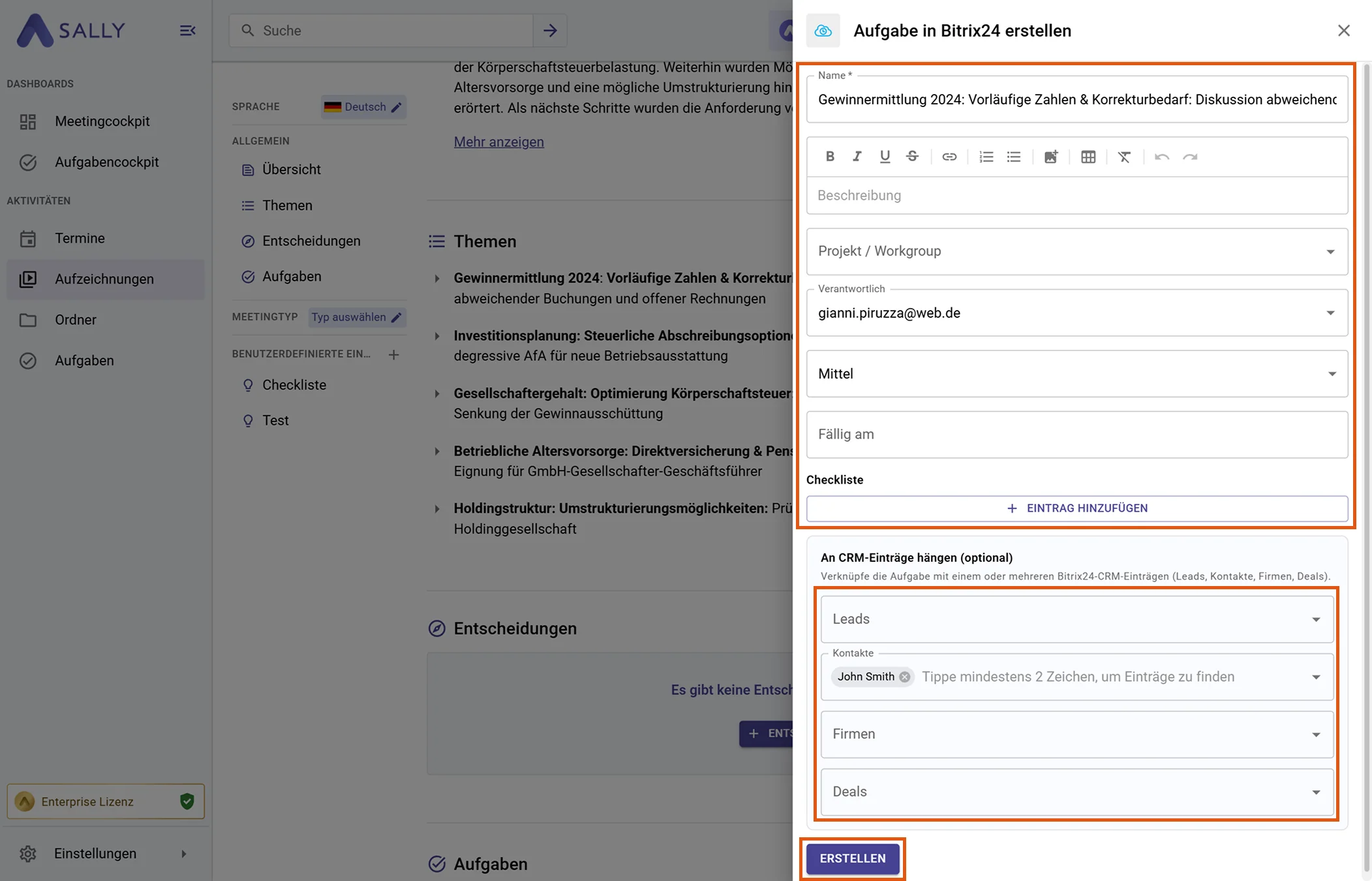Expand Einstellungen submenu arrow

click(x=184, y=854)
